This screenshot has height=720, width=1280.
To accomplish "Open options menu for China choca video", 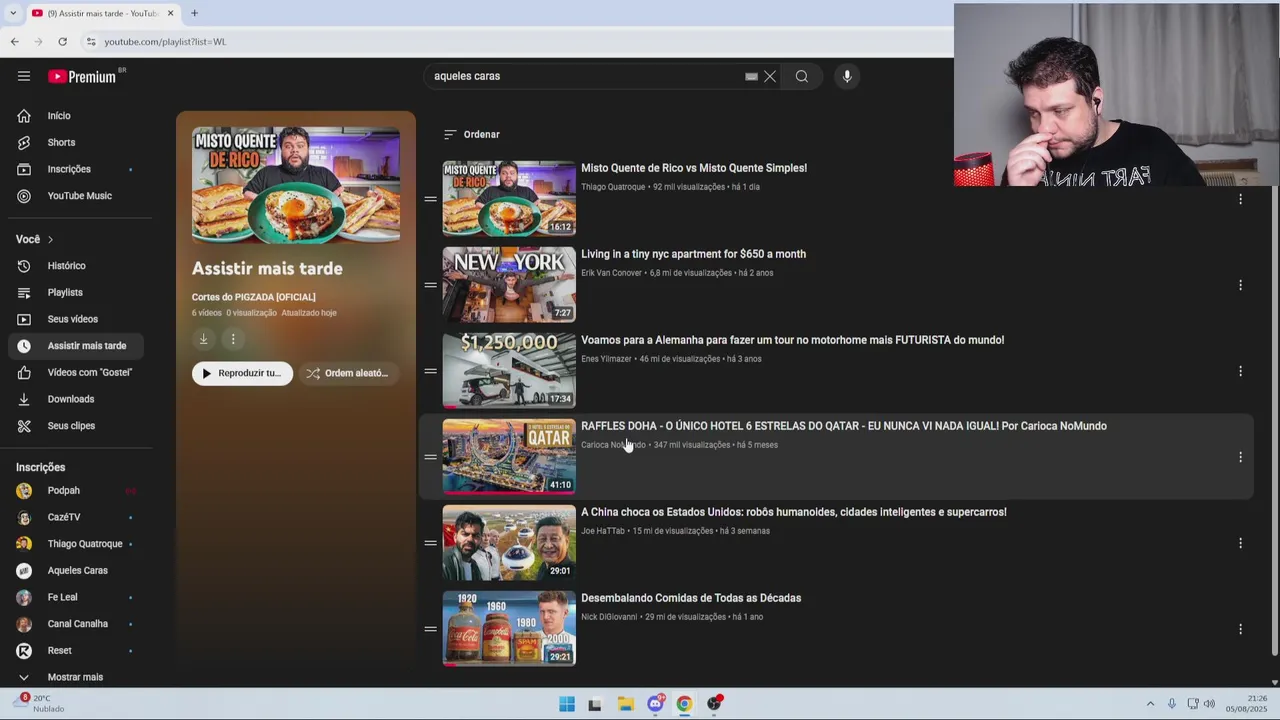I will pos(1240,543).
